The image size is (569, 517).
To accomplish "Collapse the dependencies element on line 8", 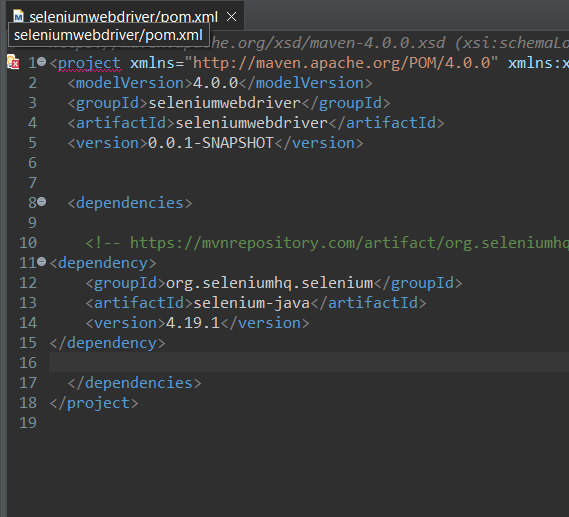I will (x=42, y=201).
